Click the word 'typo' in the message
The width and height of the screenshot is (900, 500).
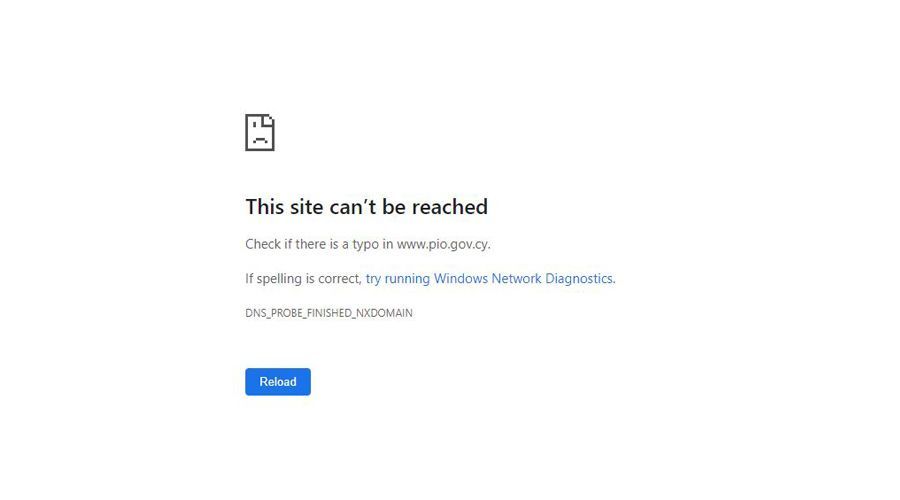pyautogui.click(x=366, y=245)
